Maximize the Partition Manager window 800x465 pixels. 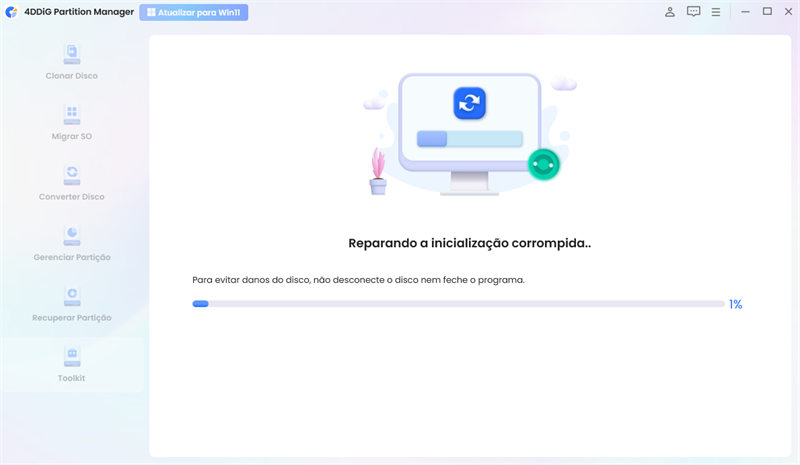click(x=767, y=11)
